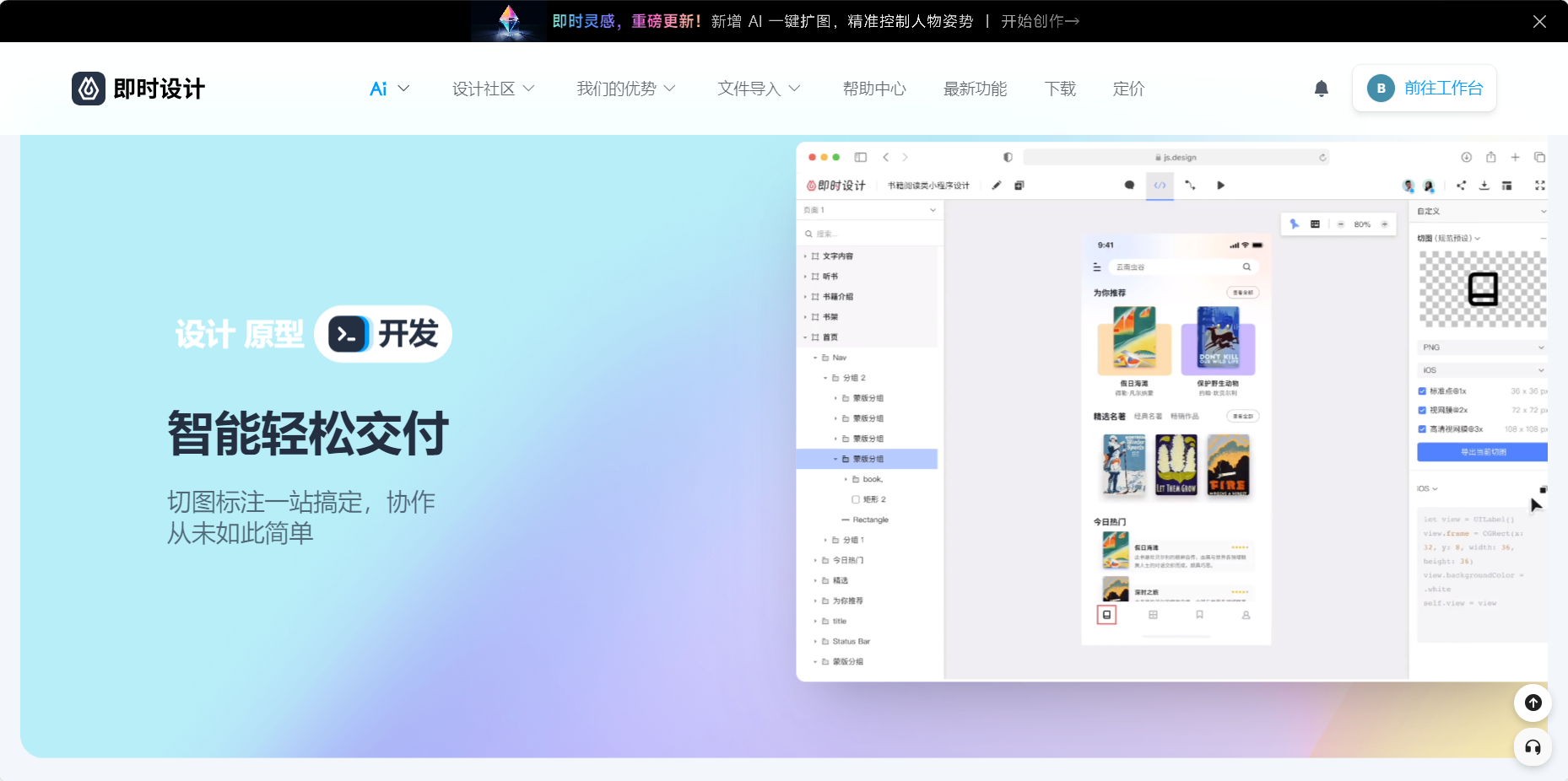Uncheck the 视网膜@2x checkbox

(1422, 410)
